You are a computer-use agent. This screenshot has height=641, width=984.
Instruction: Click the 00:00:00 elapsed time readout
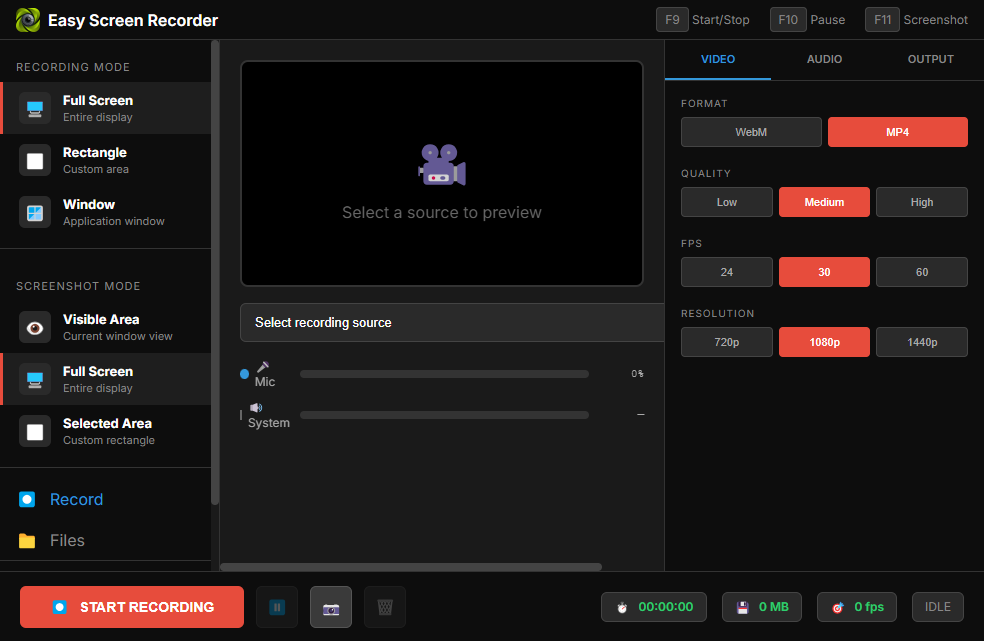pyautogui.click(x=666, y=607)
